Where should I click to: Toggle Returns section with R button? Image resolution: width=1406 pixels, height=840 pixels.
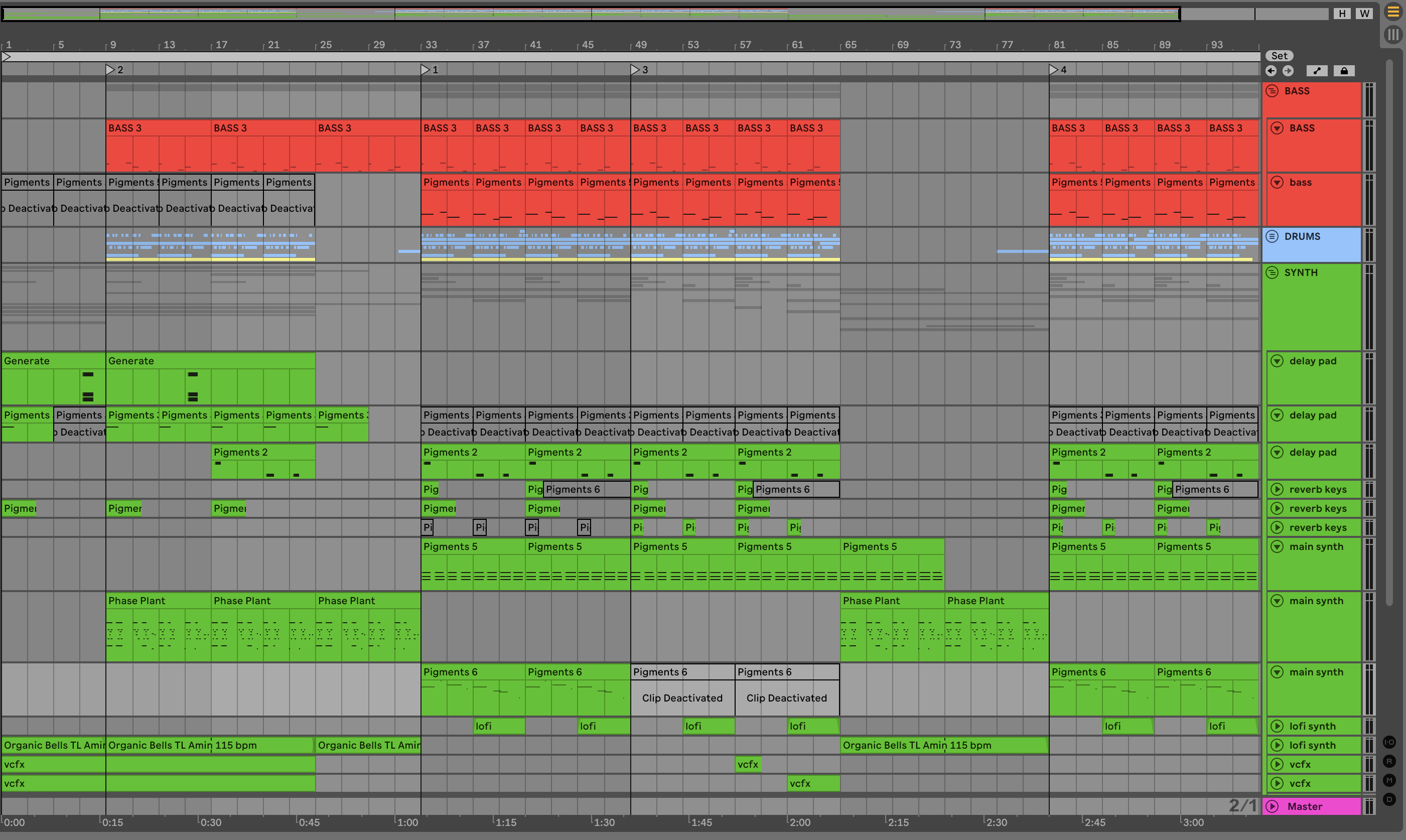click(x=1389, y=761)
